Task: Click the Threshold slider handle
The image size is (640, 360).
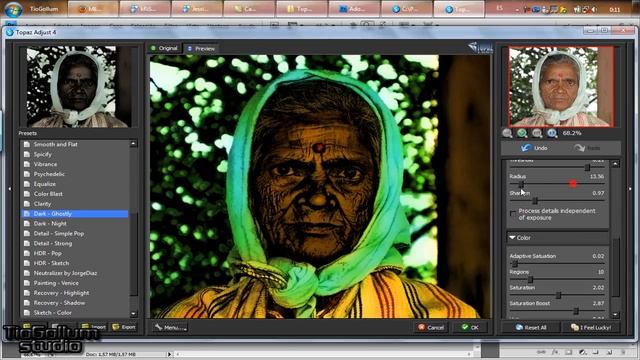Action: [x=587, y=167]
